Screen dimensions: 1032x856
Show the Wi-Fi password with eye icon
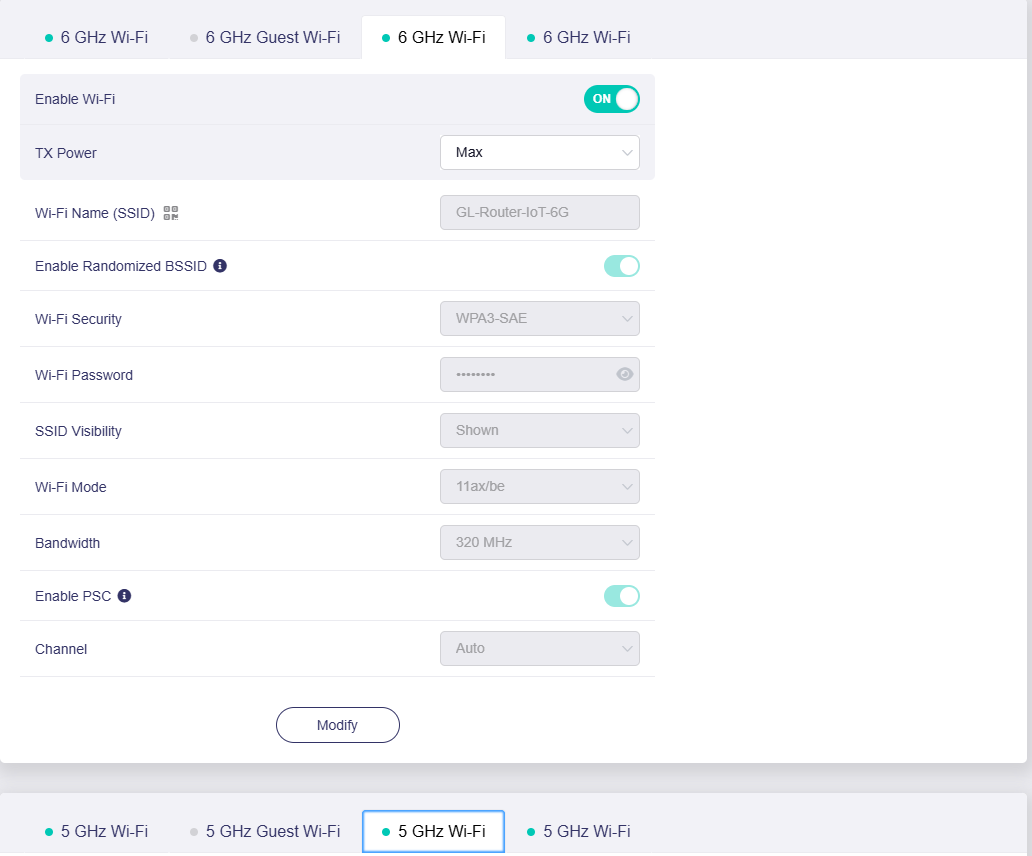pyautogui.click(x=625, y=374)
